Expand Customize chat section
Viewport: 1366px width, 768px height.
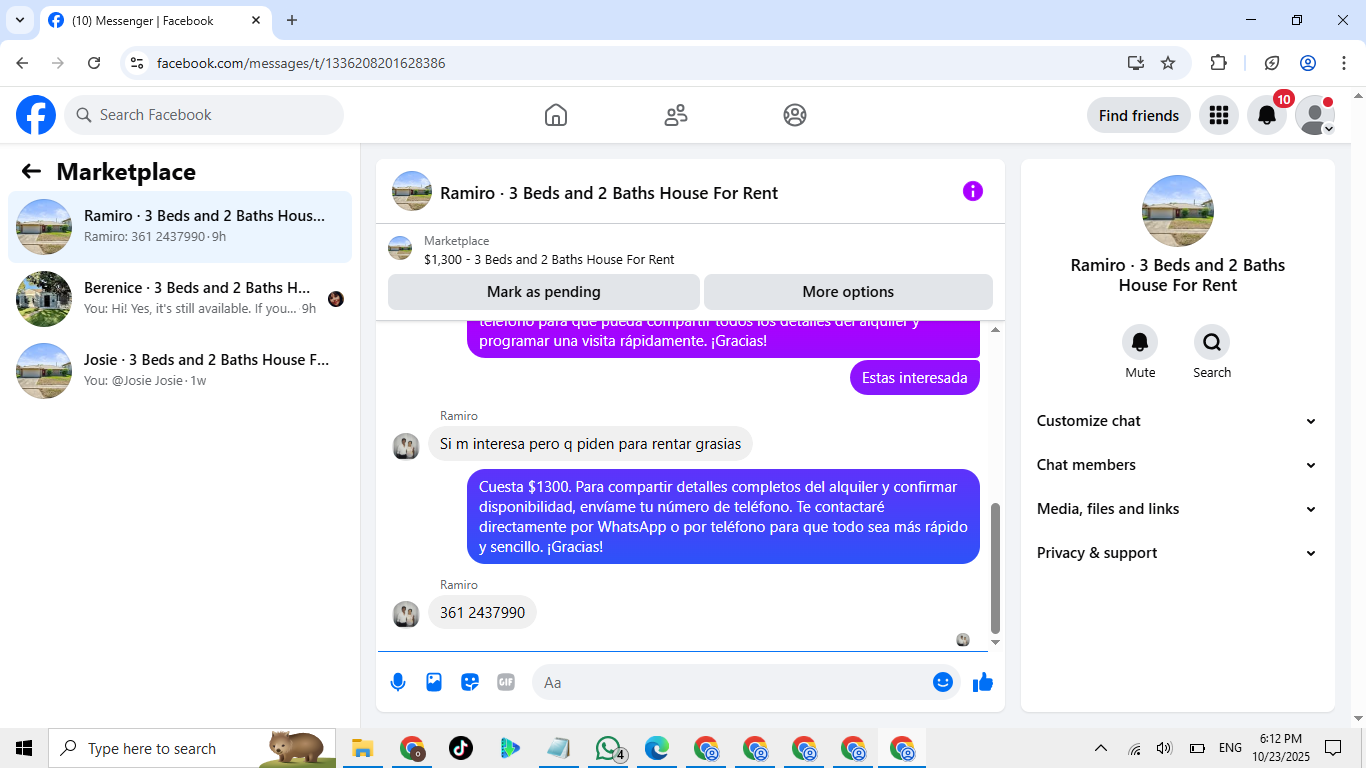coord(1177,421)
